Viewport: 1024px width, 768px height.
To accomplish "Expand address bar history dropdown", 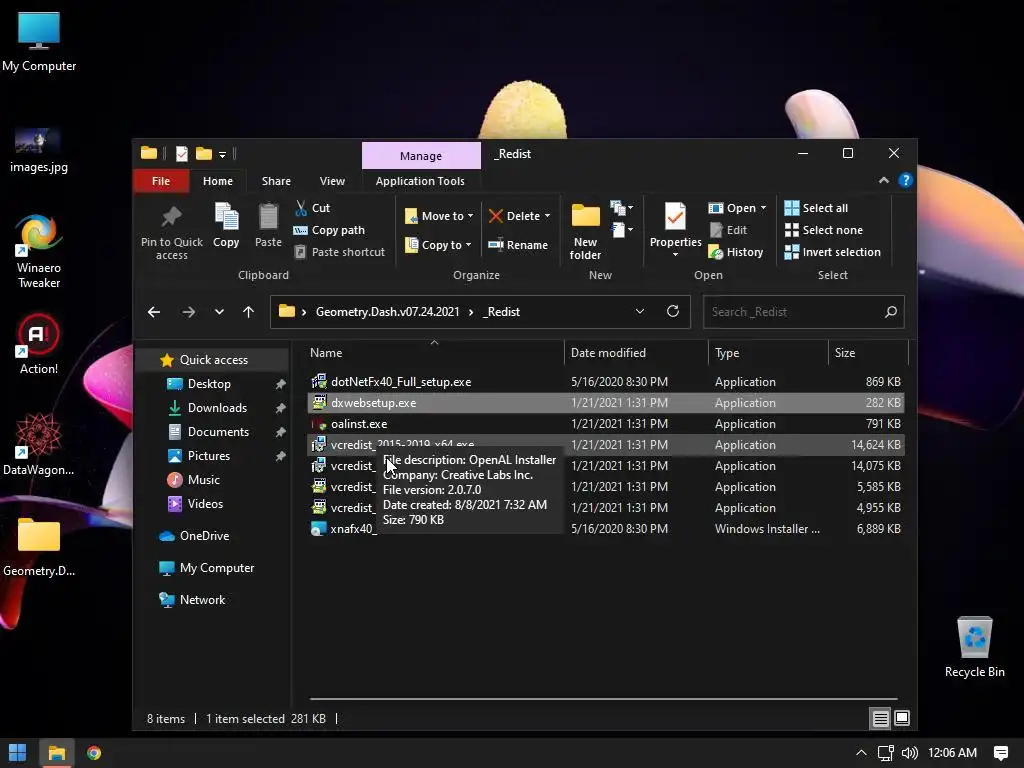I will coord(640,312).
